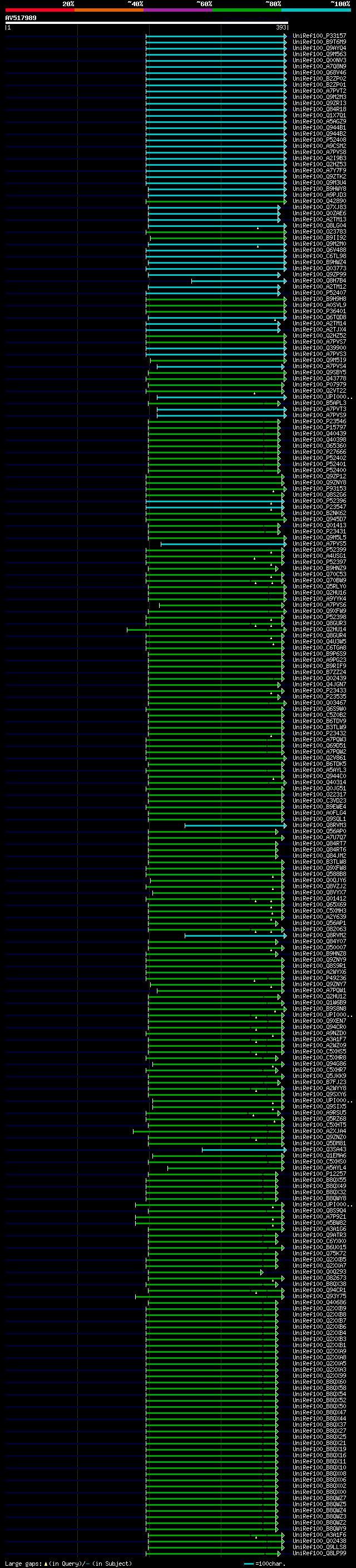
Task: Click hit label UniRef100_P93153
Action: tap(319, 489)
